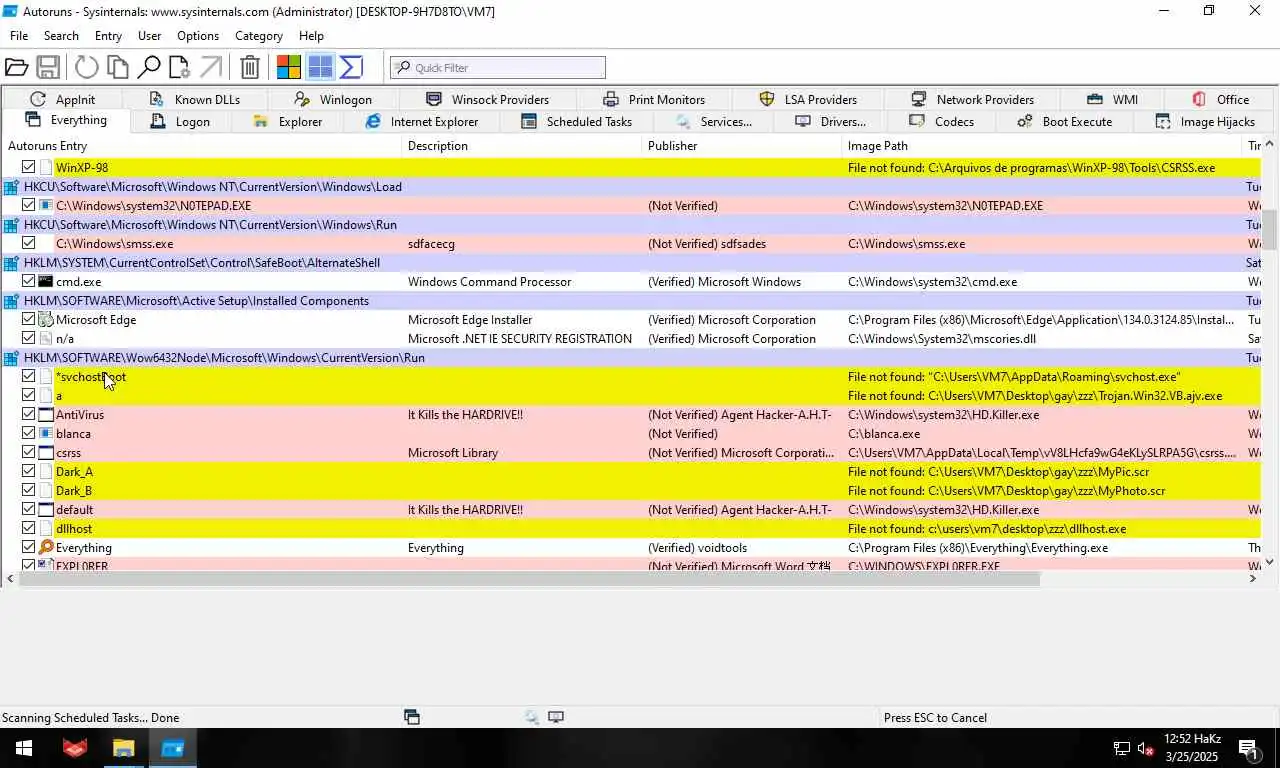Click the network tray icon
Image resolution: width=1280 pixels, height=768 pixels.
pyautogui.click(x=1122, y=749)
